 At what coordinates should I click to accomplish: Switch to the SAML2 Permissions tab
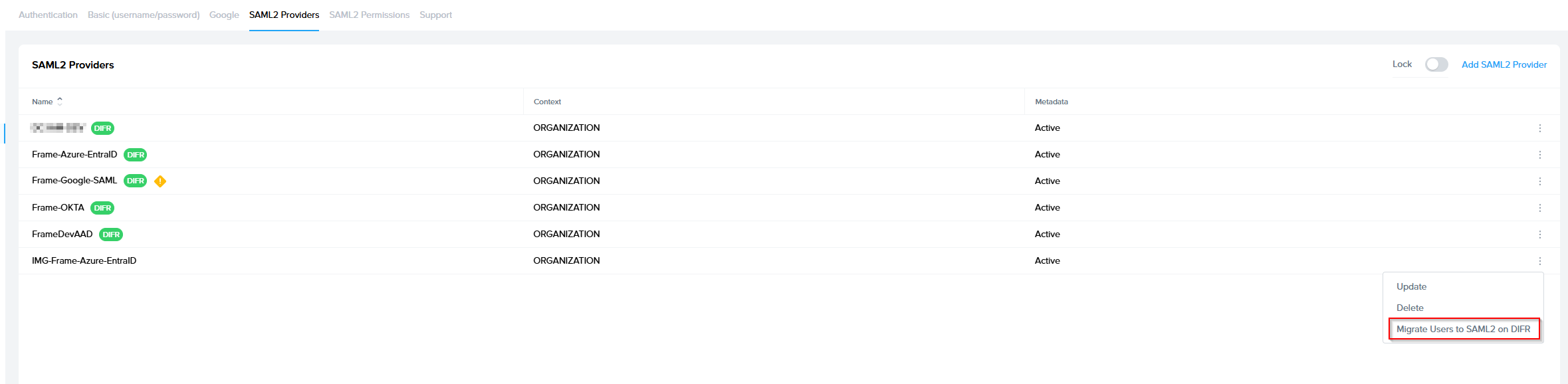[369, 15]
